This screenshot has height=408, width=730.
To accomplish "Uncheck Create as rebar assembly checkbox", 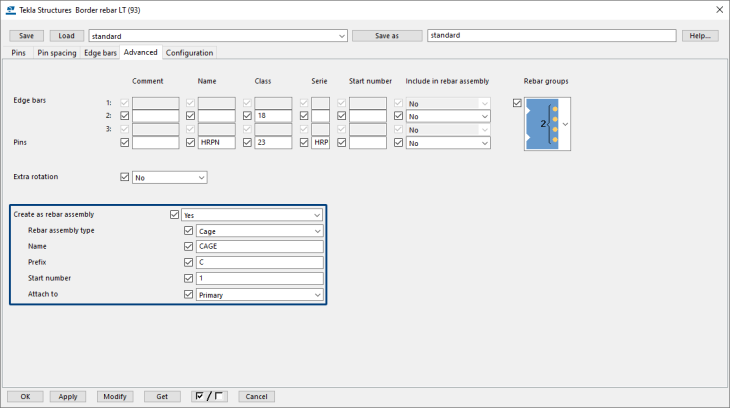I will coord(175,214).
